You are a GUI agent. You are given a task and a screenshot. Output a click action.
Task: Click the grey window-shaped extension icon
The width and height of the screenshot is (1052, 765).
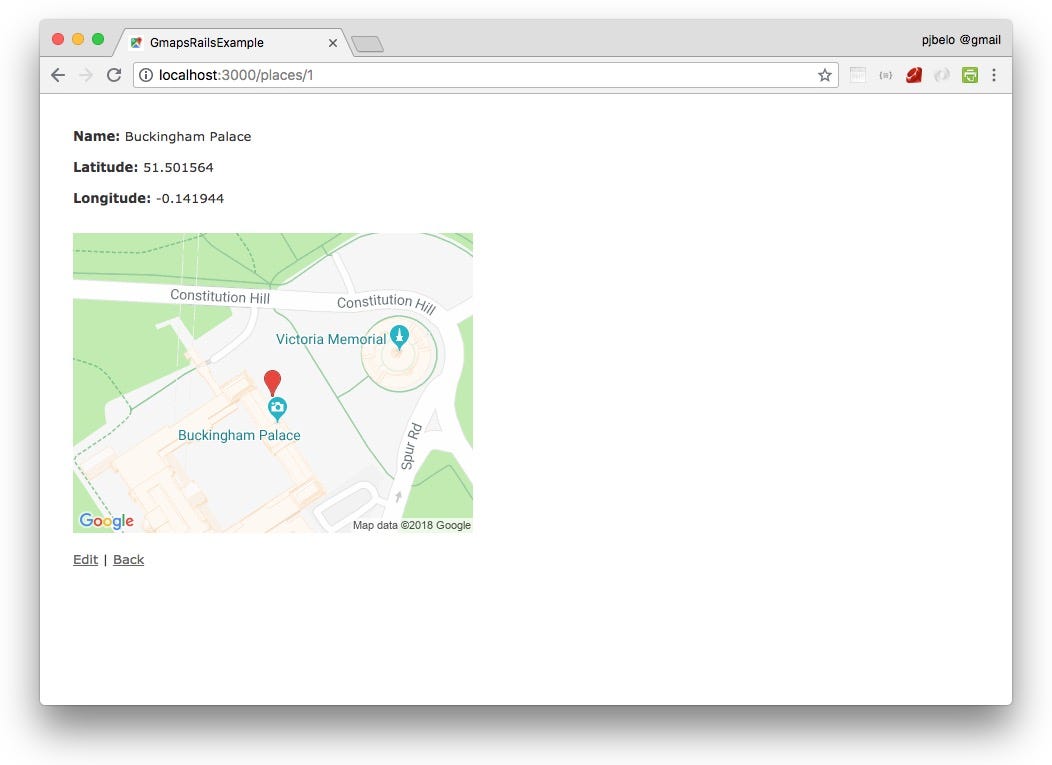point(857,75)
